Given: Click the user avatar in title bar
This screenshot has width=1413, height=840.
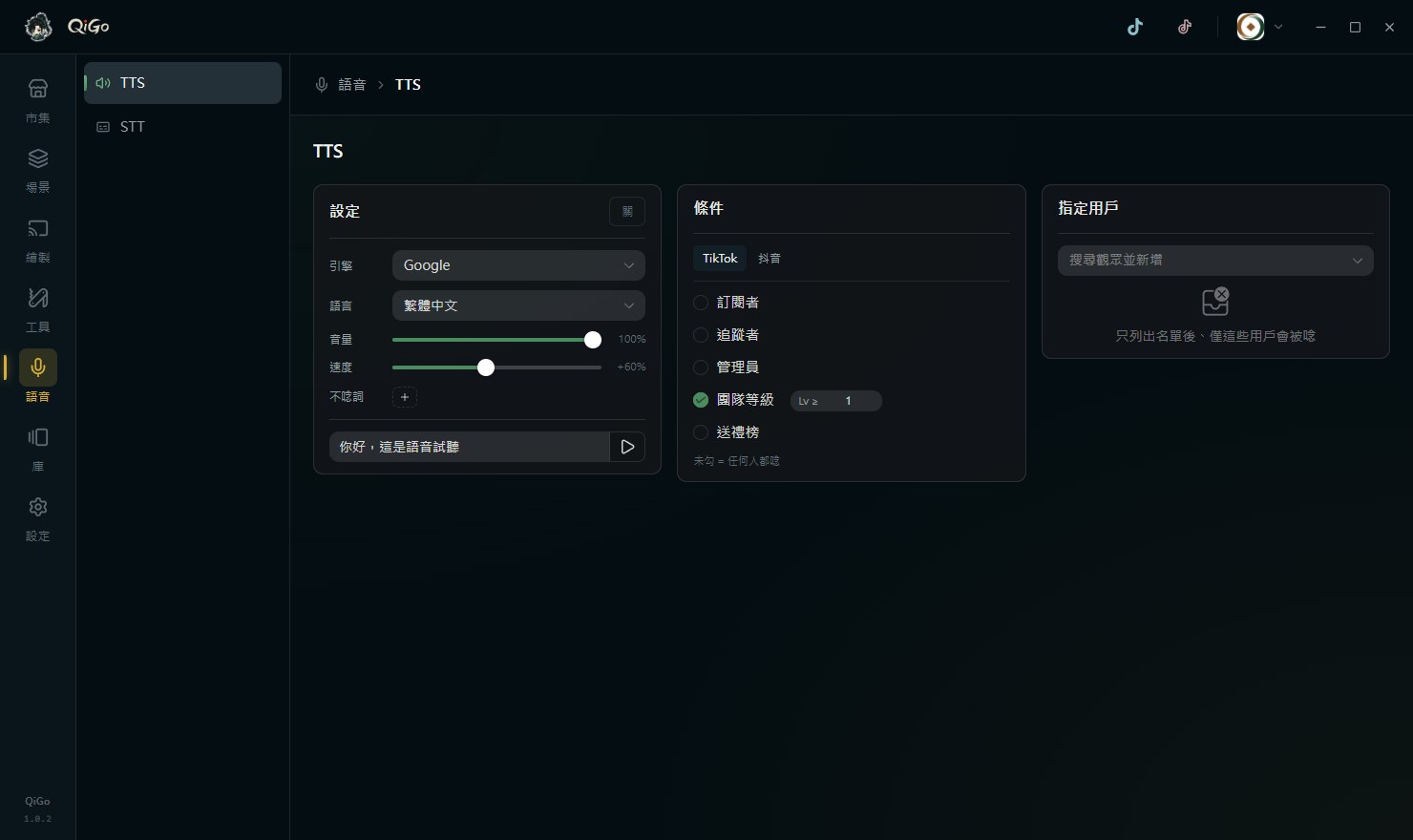Looking at the screenshot, I should point(1251,27).
